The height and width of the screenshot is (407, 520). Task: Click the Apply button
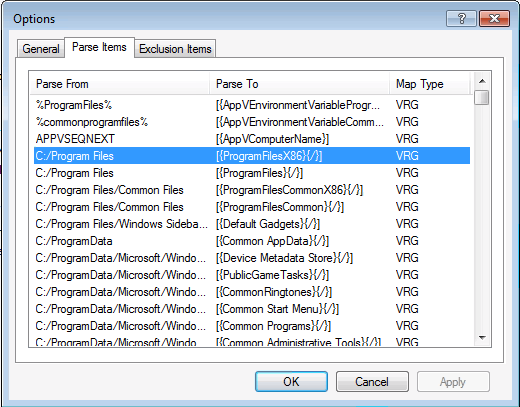[x=453, y=381]
